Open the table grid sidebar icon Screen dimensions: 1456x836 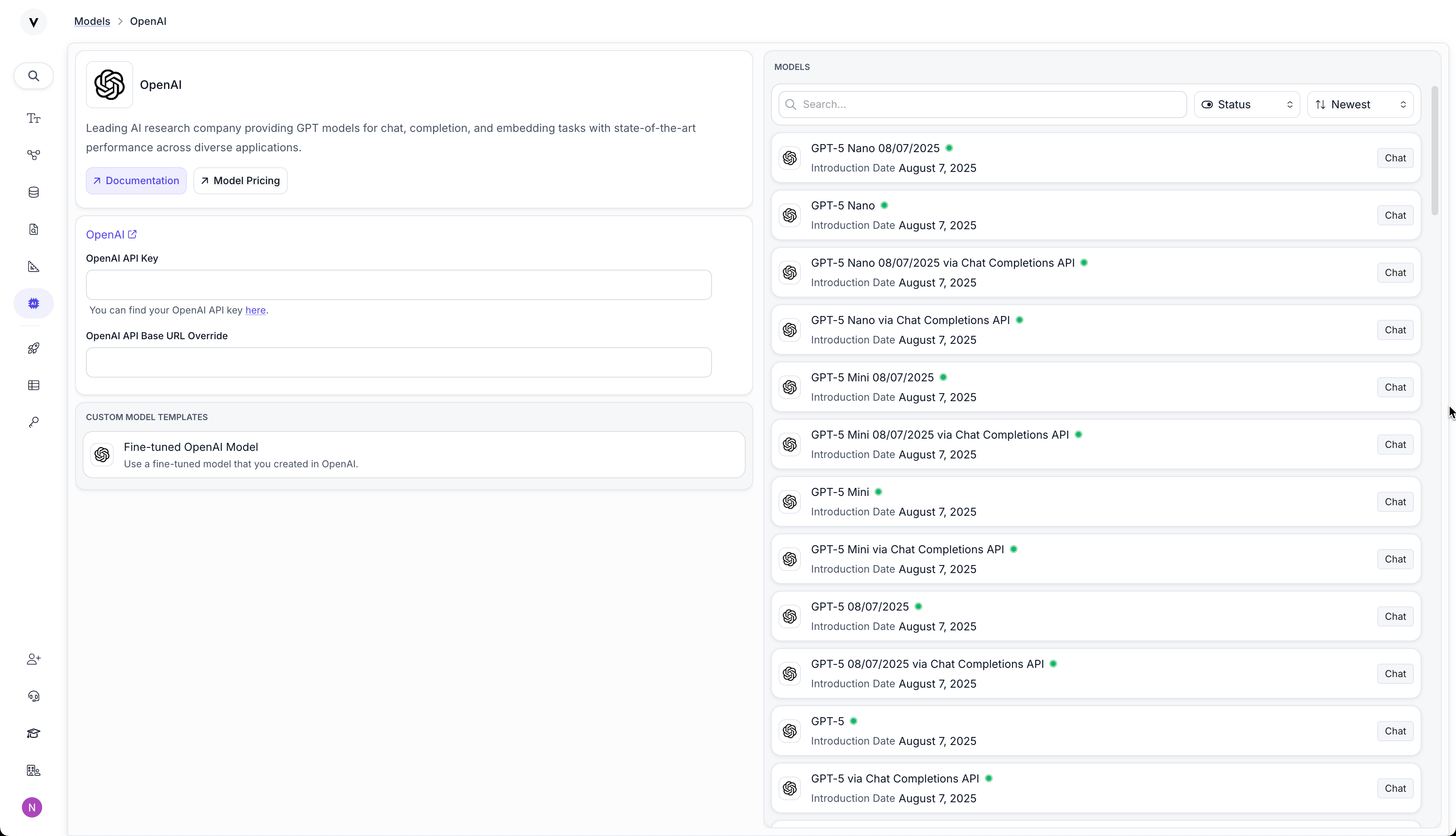coord(34,385)
